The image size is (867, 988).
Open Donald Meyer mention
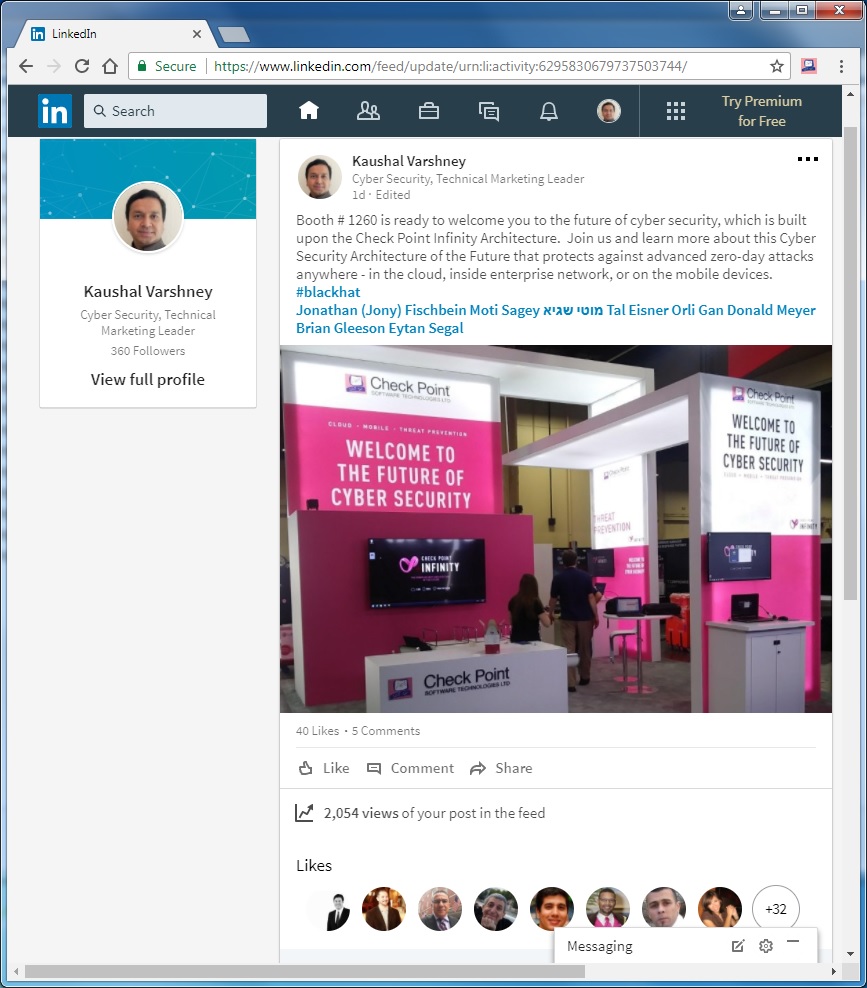tap(771, 310)
